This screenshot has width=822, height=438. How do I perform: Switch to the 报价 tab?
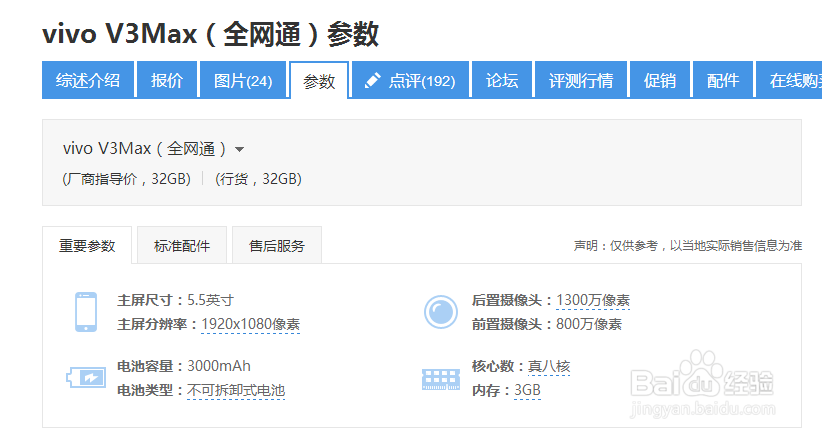[167, 80]
